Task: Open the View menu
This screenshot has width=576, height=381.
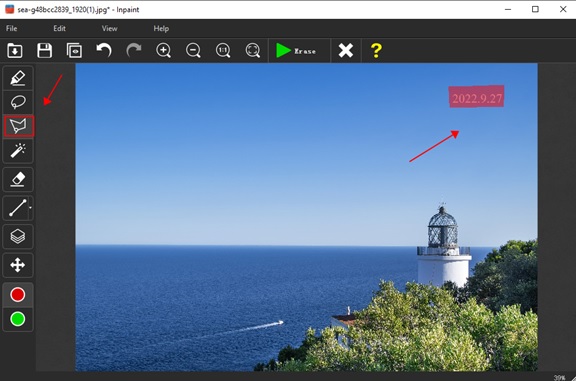Action: pyautogui.click(x=109, y=28)
